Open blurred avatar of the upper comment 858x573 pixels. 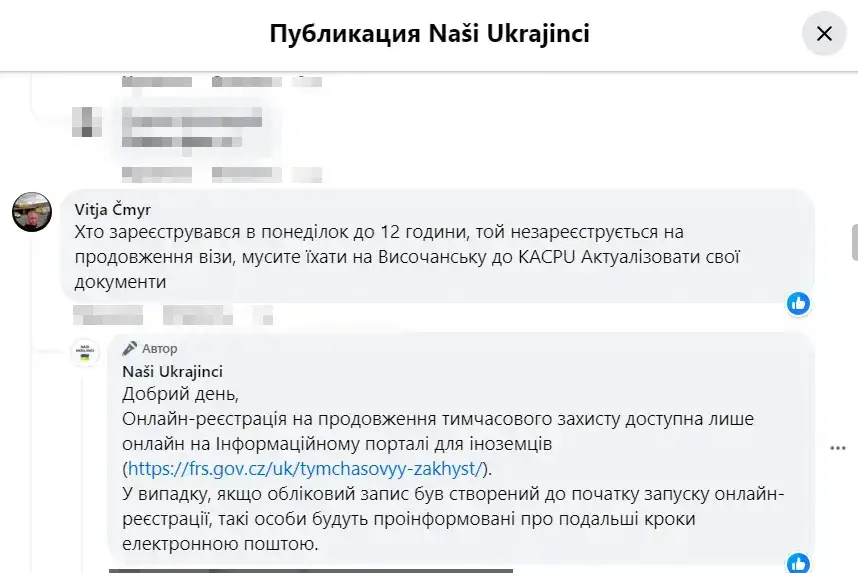86,121
